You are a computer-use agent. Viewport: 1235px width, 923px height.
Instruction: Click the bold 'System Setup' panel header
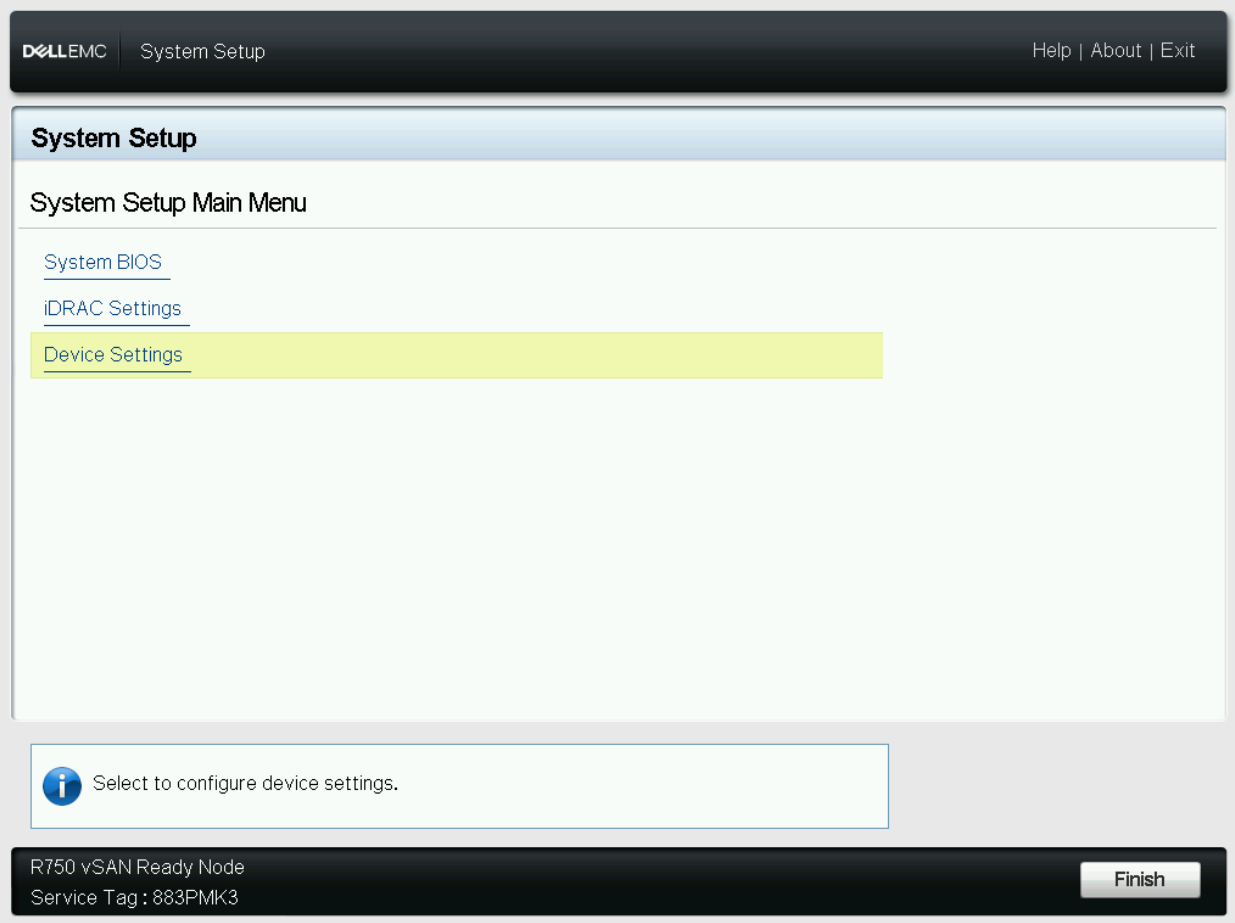pos(114,138)
